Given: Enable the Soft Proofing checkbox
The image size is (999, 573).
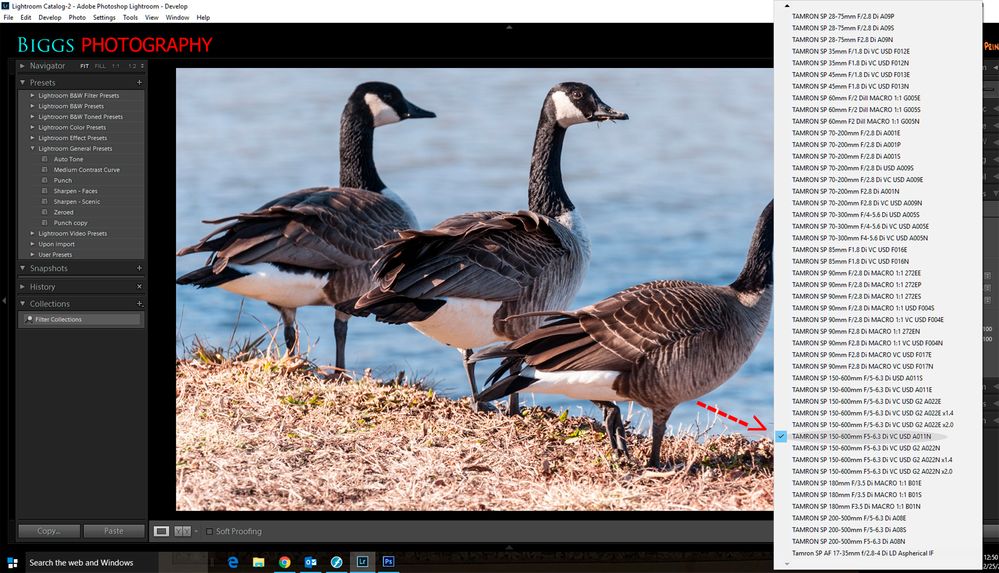Looking at the screenshot, I should pos(209,531).
